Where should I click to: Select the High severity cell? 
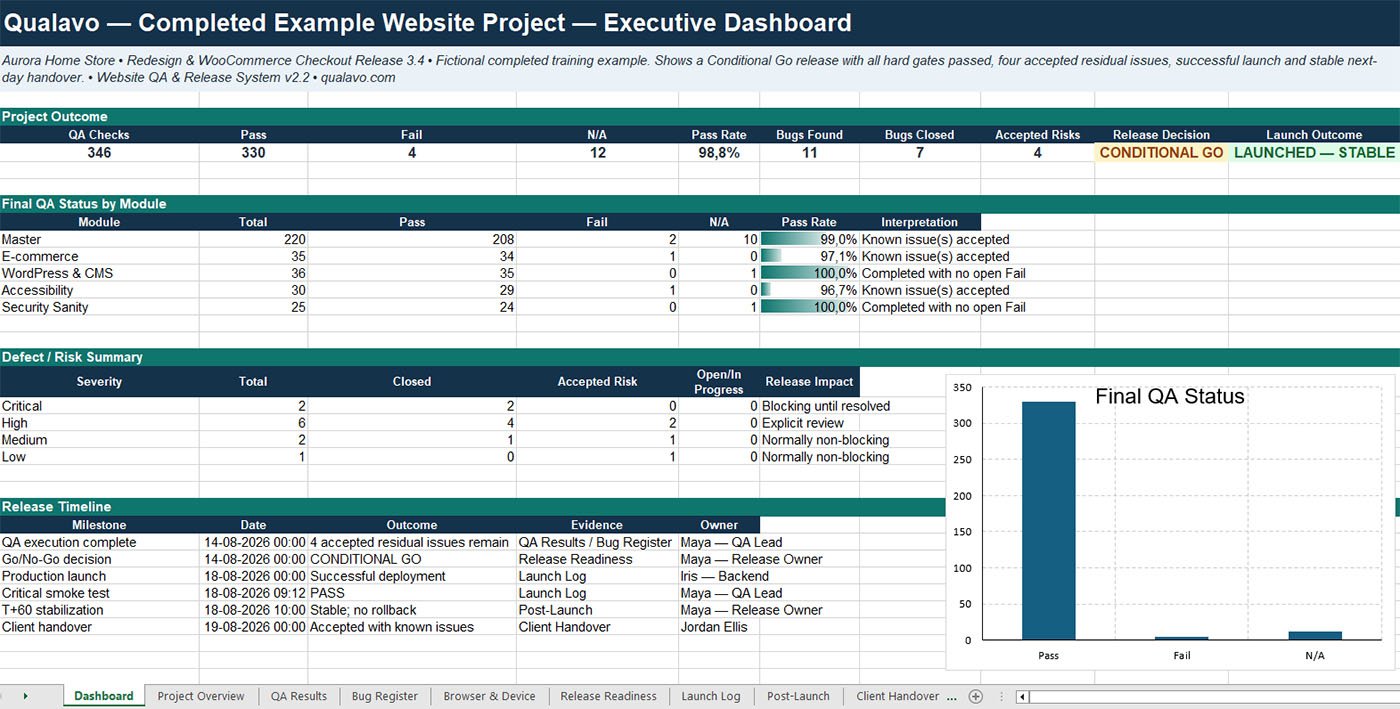[x=99, y=423]
